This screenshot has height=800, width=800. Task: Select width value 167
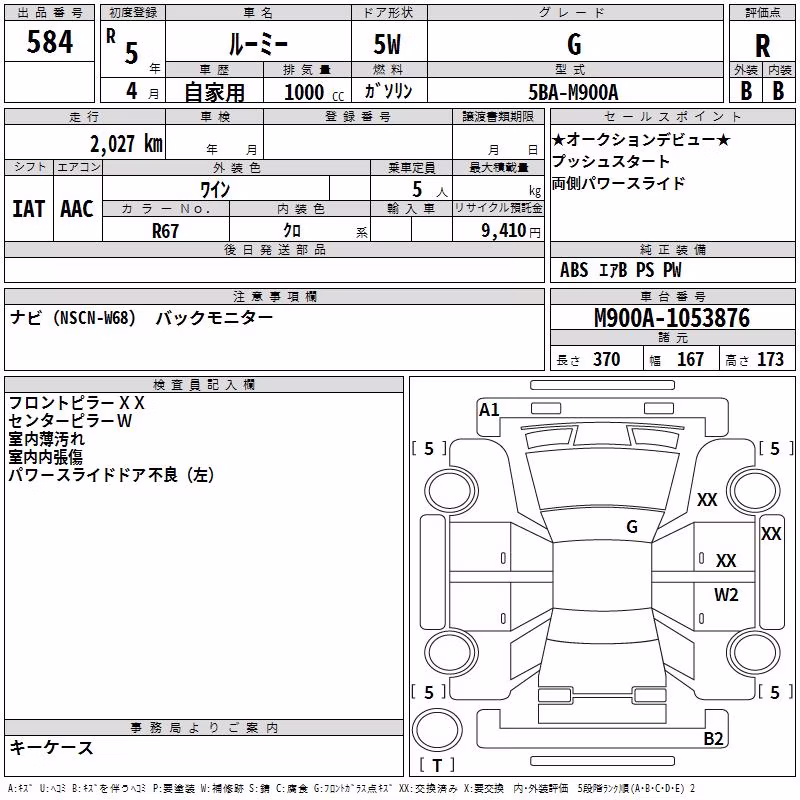690,359
